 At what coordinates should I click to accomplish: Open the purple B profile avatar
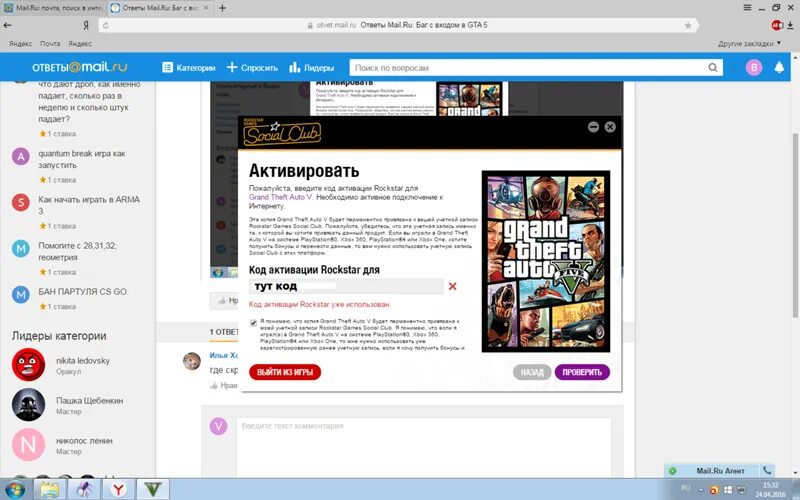pyautogui.click(x=754, y=67)
